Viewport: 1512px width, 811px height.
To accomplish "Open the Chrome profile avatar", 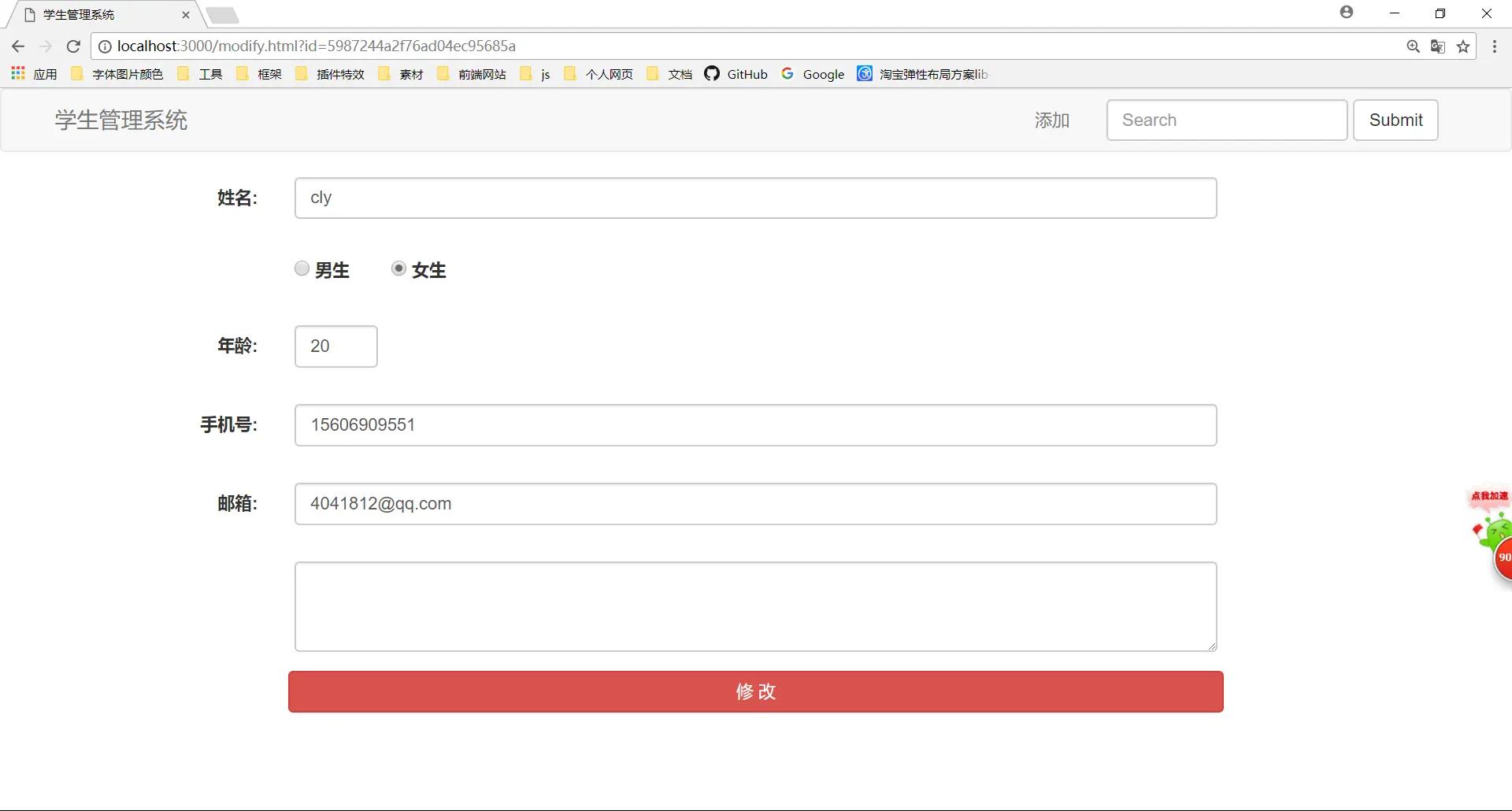I will click(x=1347, y=12).
